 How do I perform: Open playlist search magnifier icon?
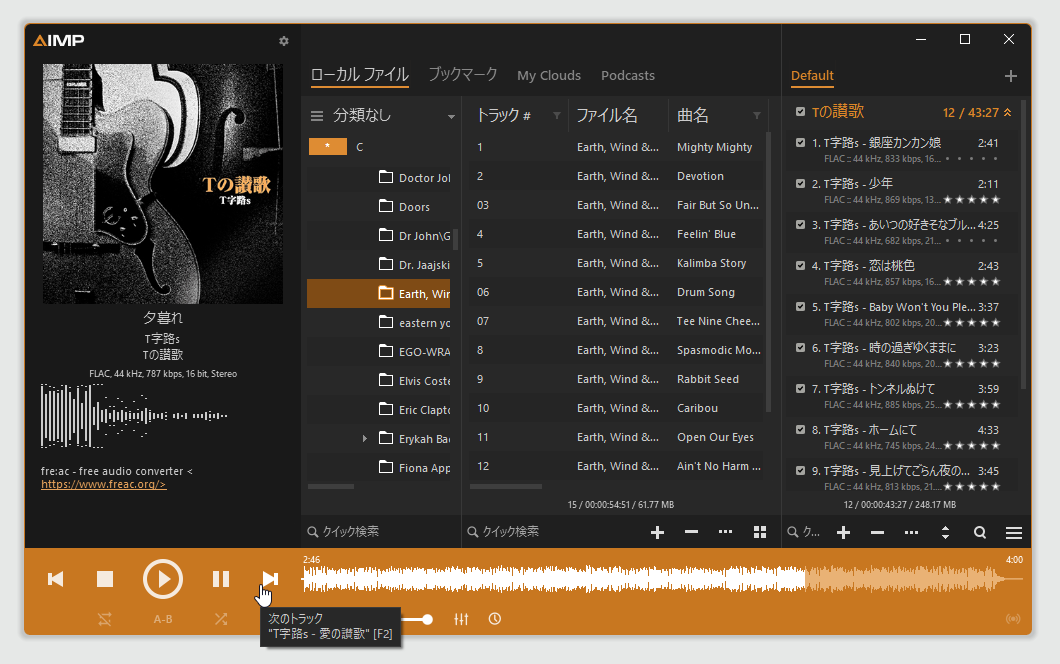coord(980,533)
